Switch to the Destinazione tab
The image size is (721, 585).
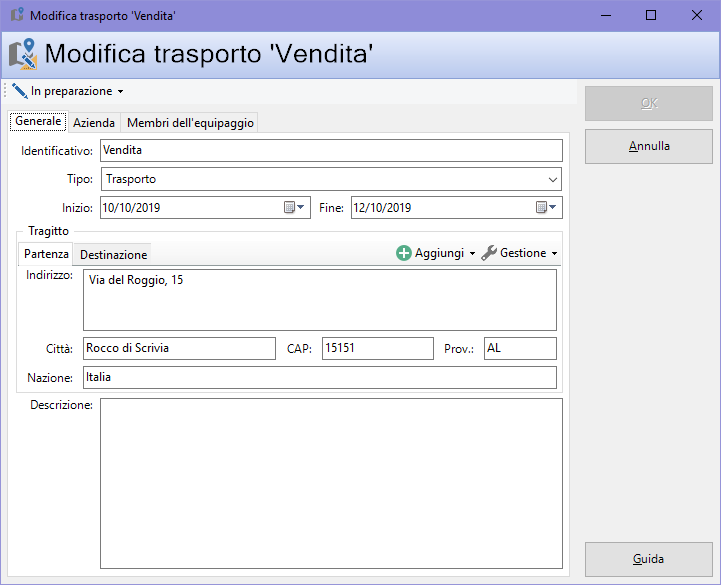tap(113, 255)
